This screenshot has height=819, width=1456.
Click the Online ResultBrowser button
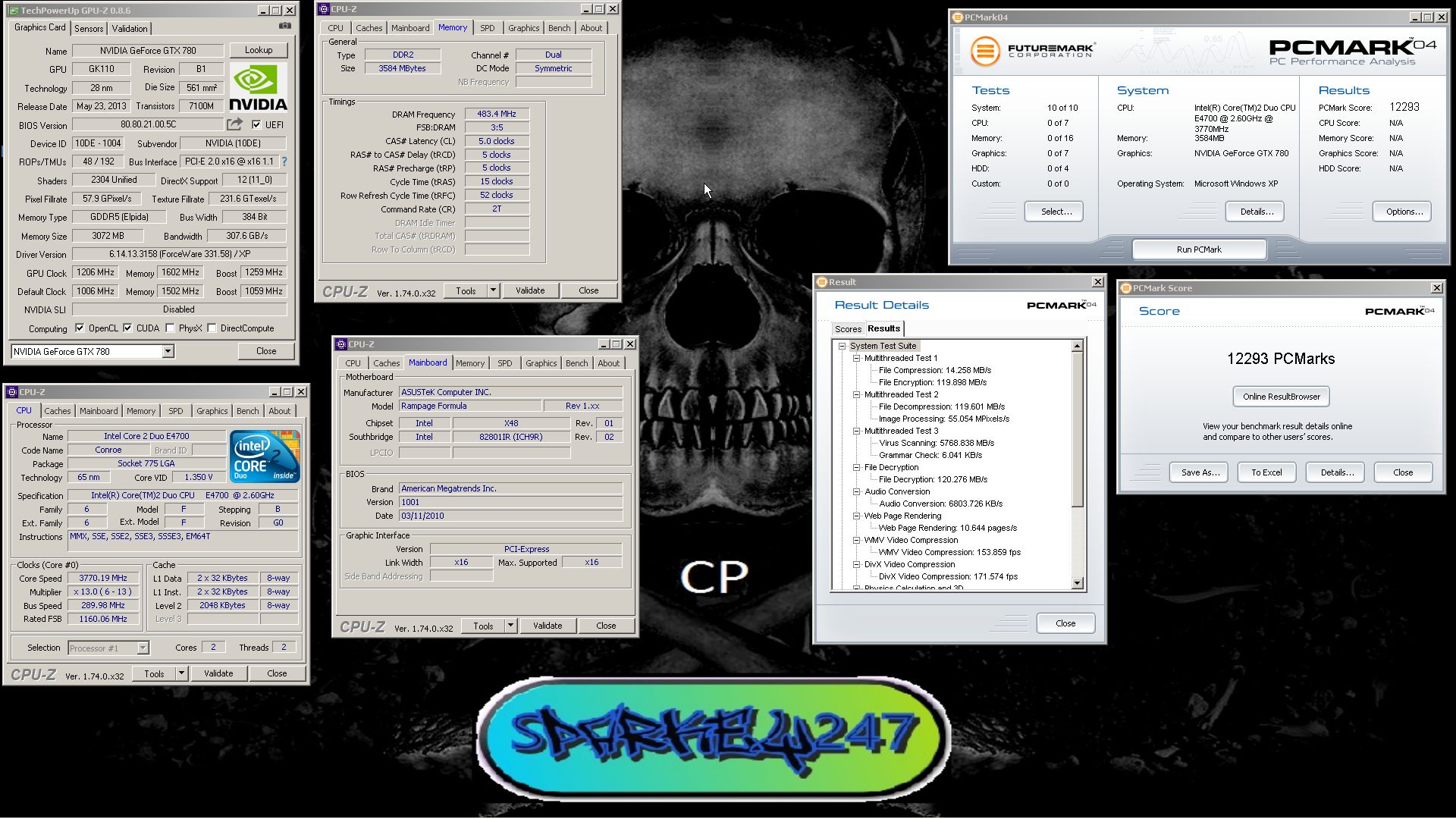(x=1281, y=397)
